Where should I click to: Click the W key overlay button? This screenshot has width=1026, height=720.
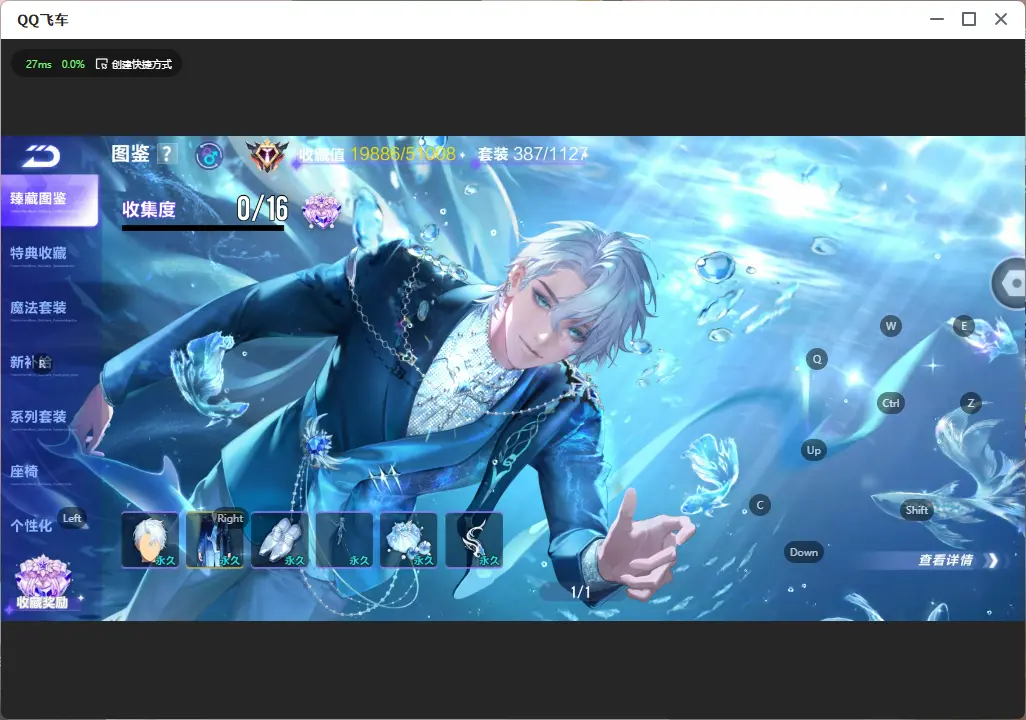[x=891, y=326]
